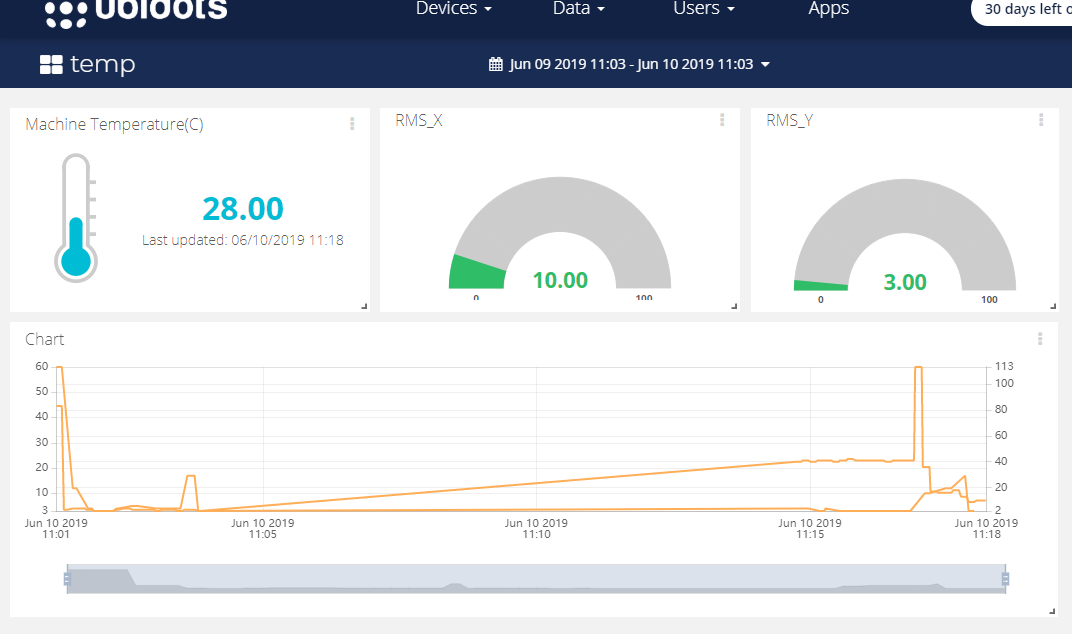Click the Ubidots logo icon
The height and width of the screenshot is (634, 1072).
point(66,14)
